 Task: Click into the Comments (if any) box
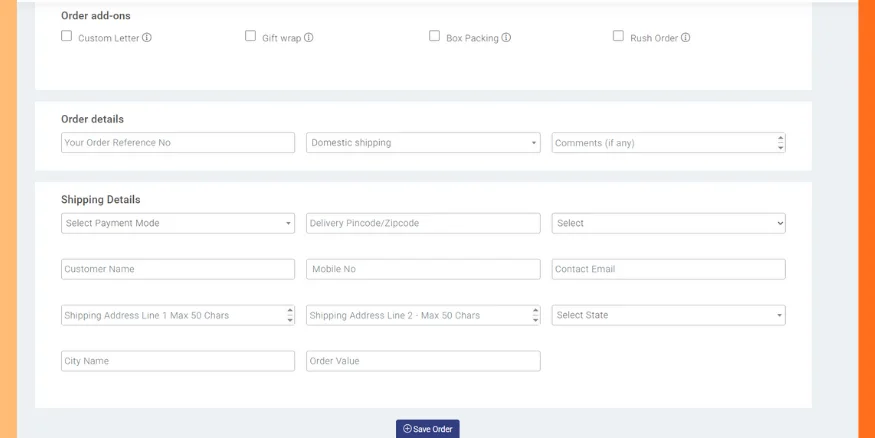pos(669,142)
